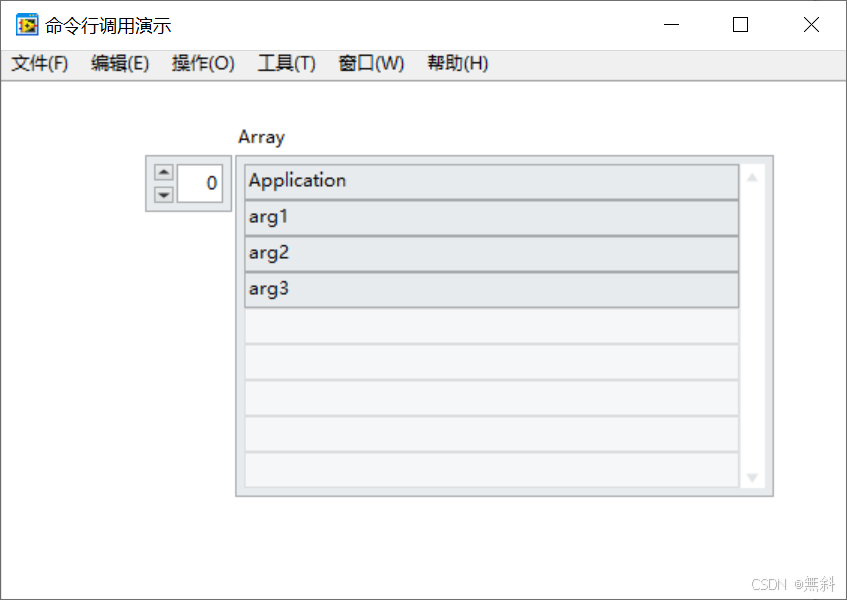Open the 文件(F) menu
Image resolution: width=847 pixels, height=600 pixels.
pyautogui.click(x=38, y=63)
